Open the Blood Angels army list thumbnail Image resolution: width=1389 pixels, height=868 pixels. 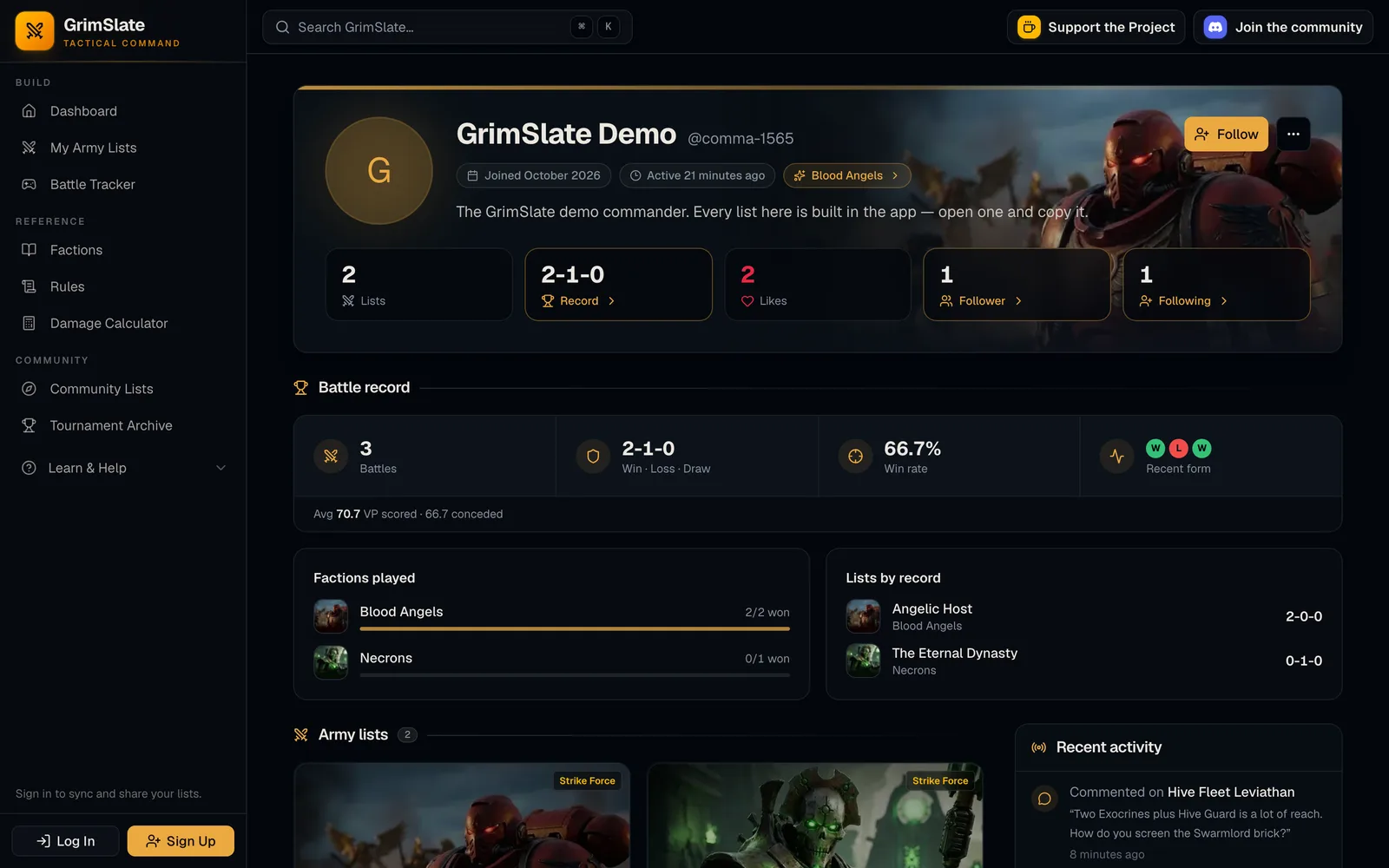462,816
